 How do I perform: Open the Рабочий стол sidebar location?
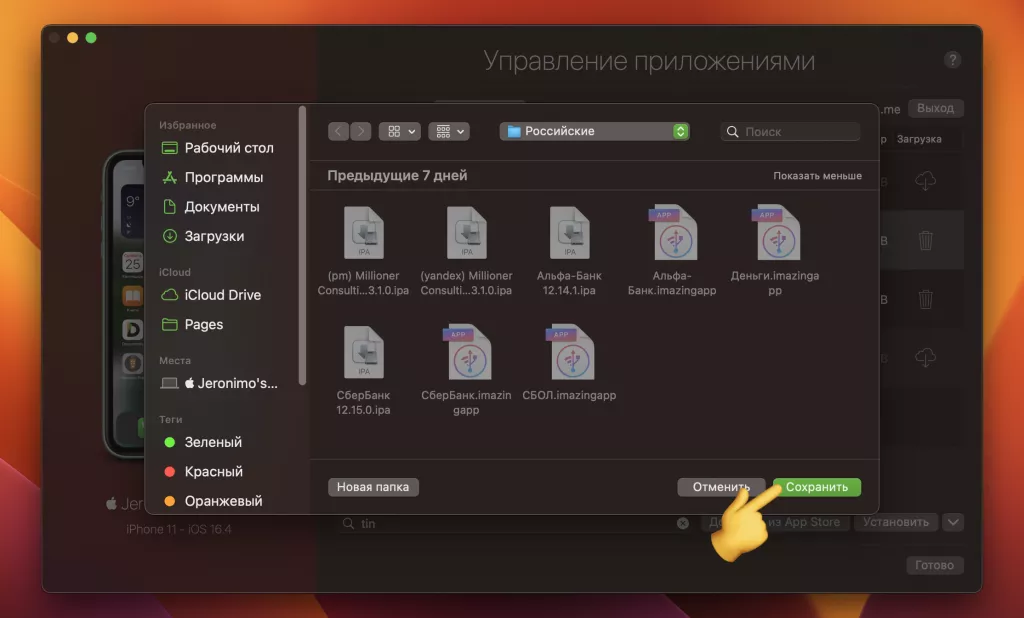pos(218,148)
